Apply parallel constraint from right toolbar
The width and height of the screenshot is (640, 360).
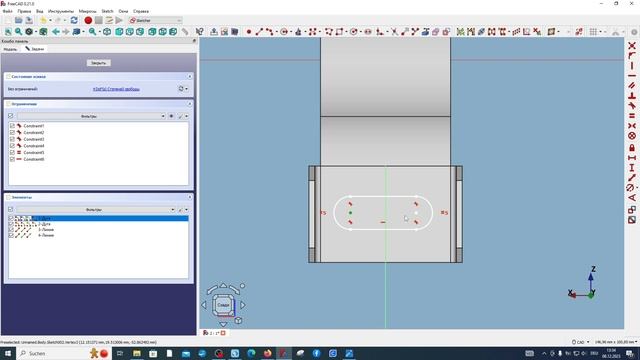click(632, 85)
